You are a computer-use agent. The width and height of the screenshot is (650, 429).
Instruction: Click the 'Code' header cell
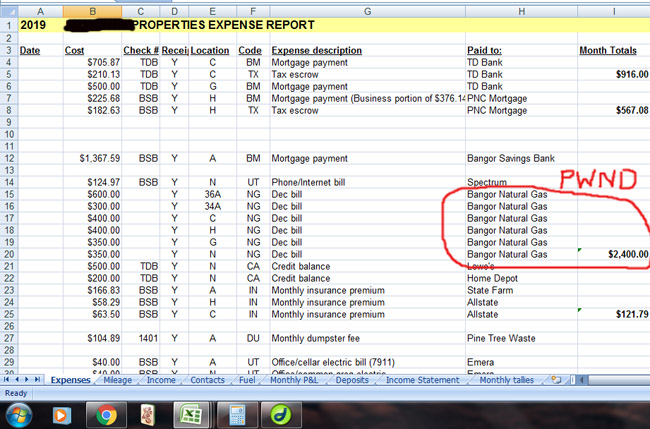click(253, 51)
